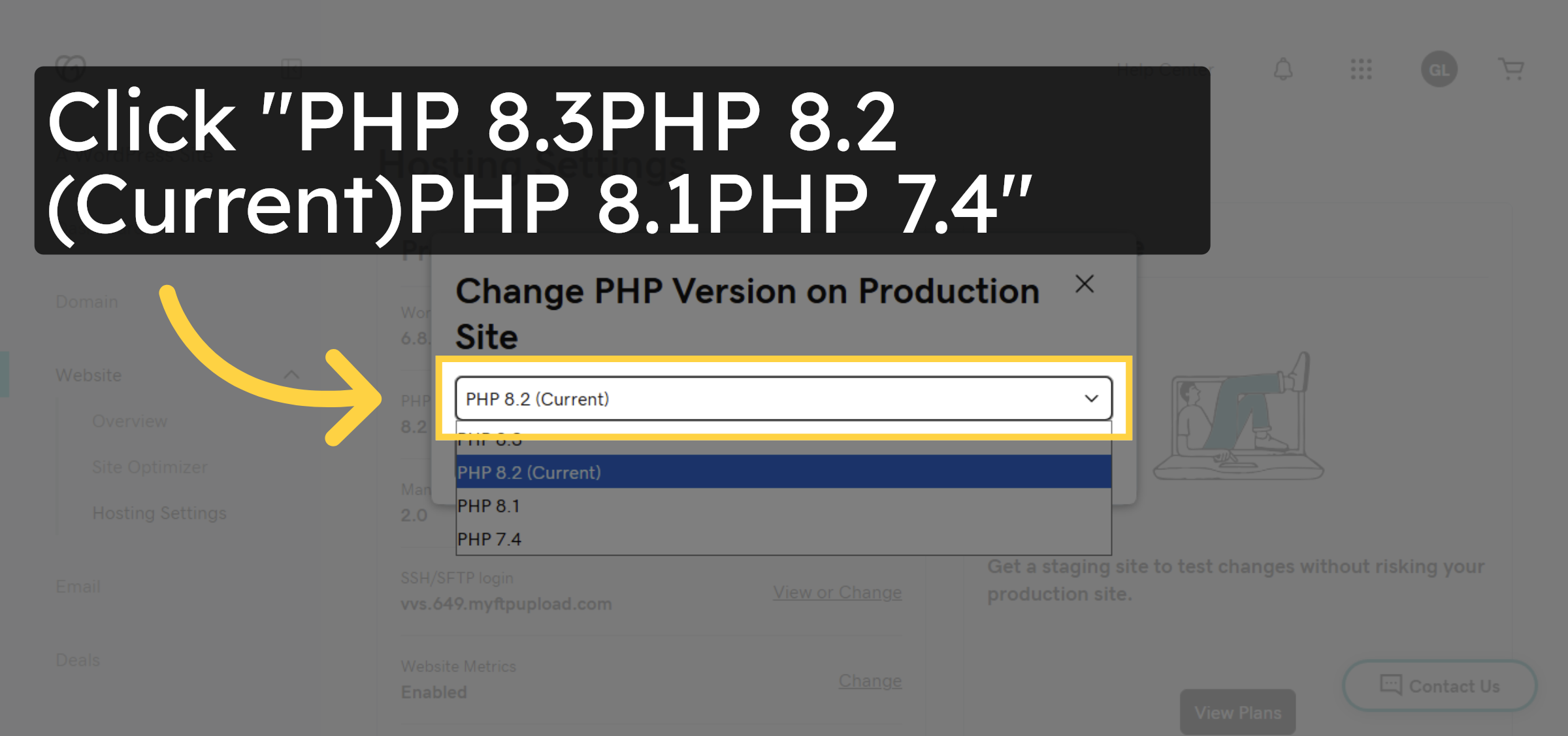Open the app launcher grid icon

click(x=1361, y=70)
